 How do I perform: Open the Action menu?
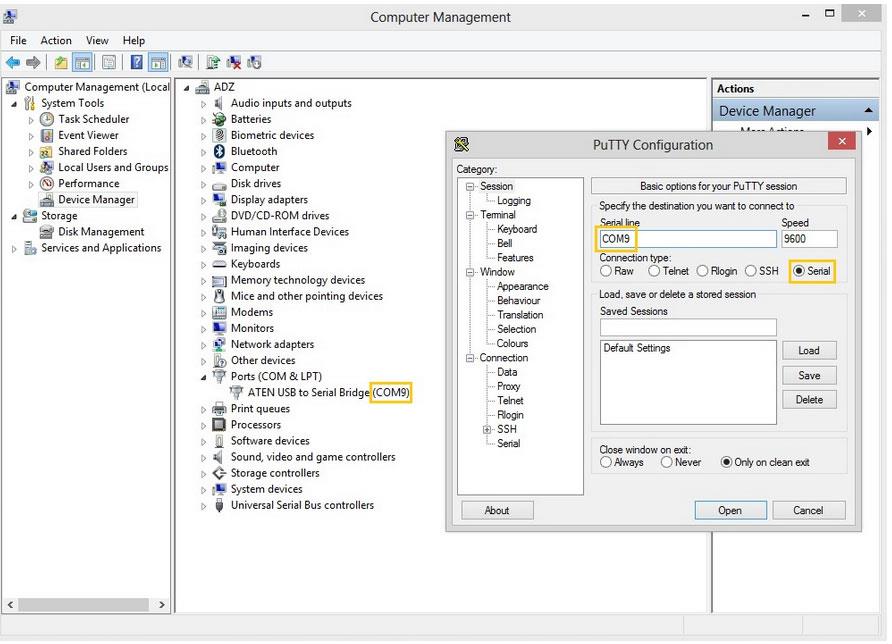tap(56, 41)
